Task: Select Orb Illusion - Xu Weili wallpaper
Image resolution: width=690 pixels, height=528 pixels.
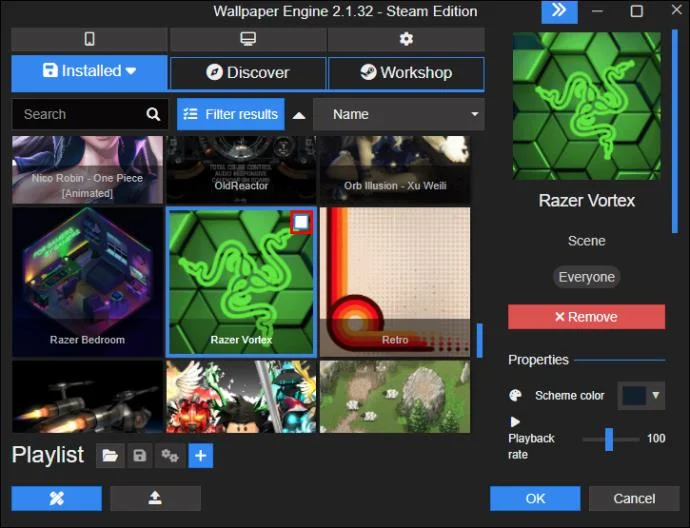Action: [x=395, y=170]
